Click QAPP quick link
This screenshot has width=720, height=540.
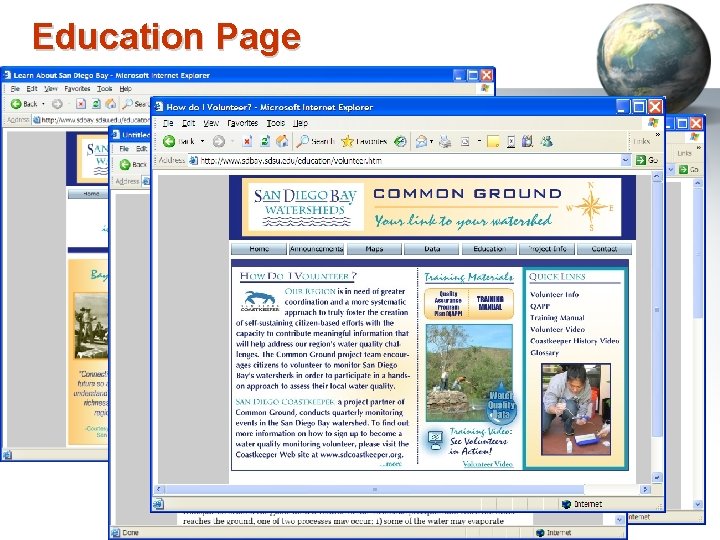click(540, 306)
